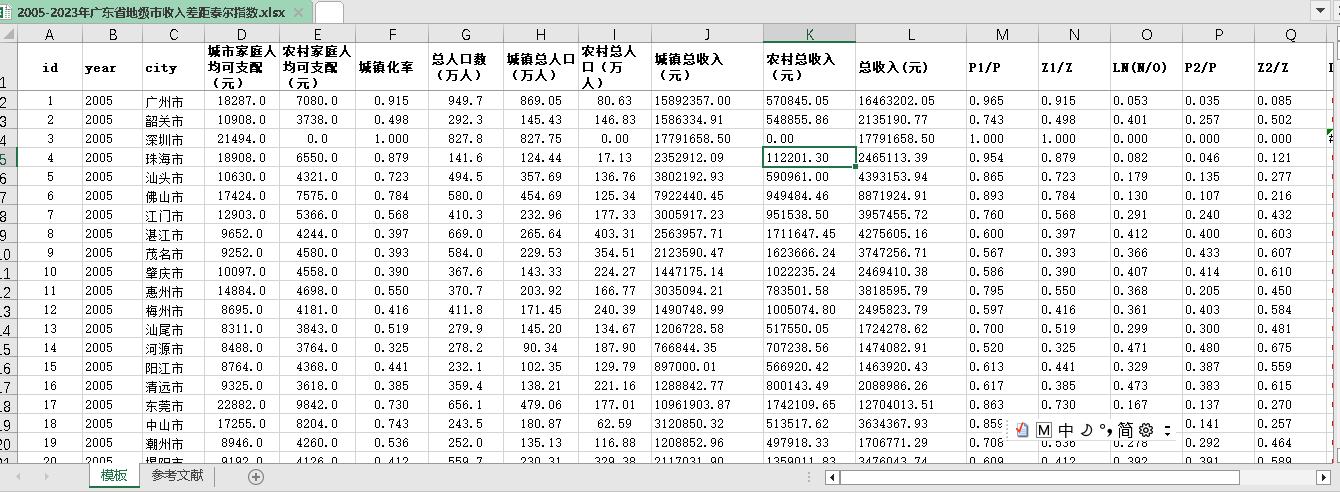
Task: Open a new blank tab next to the file tab
Action: (329, 12)
